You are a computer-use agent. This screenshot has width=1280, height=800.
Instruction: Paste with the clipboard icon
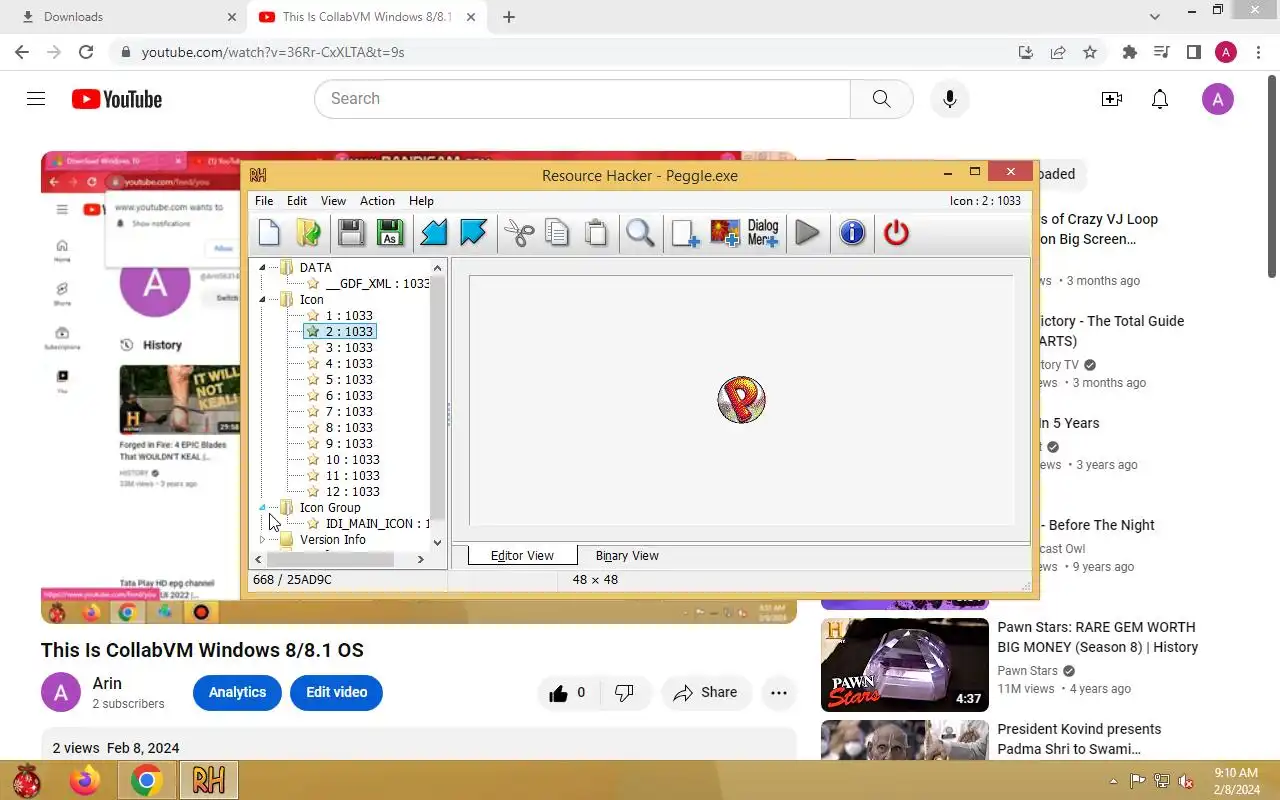(x=596, y=233)
